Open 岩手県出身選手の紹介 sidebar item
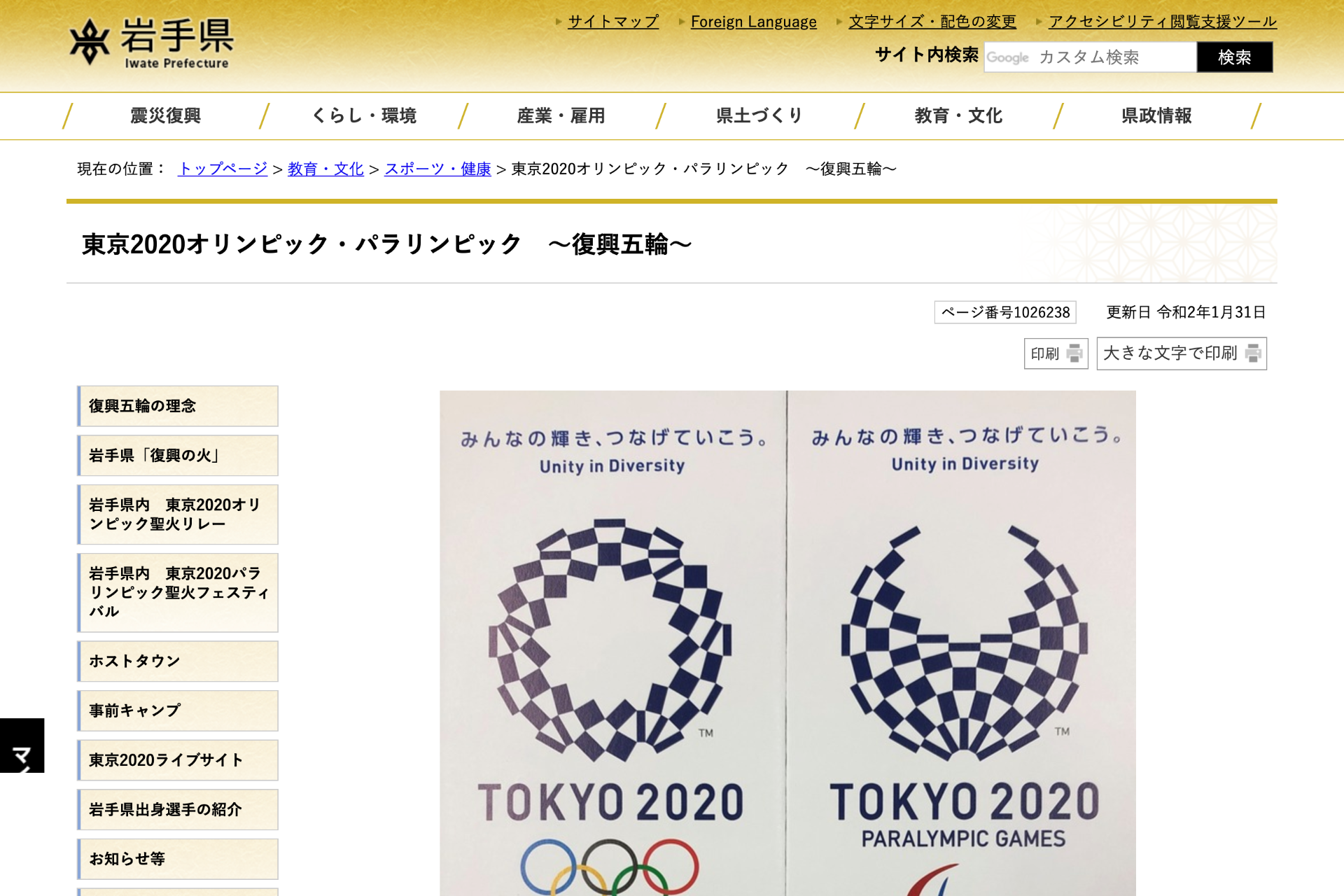1344x896 pixels. tap(178, 810)
